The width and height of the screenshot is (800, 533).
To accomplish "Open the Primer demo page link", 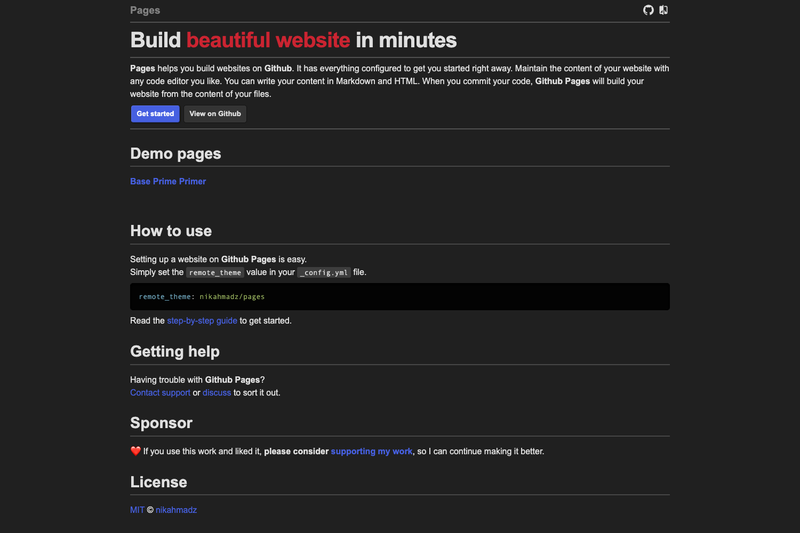I will pos(192,182).
